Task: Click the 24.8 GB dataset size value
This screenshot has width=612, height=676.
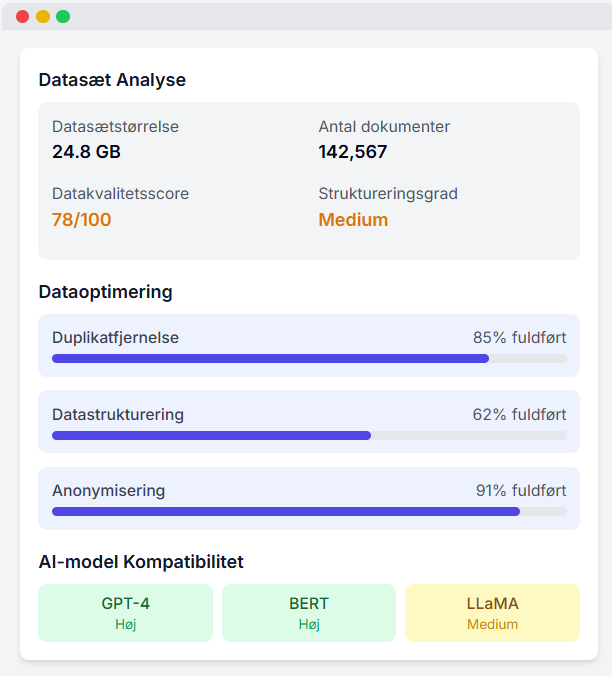Action: pos(86,152)
